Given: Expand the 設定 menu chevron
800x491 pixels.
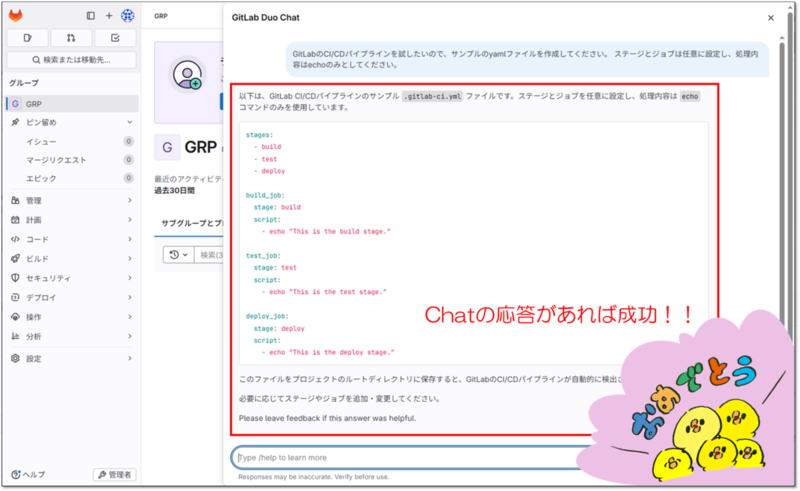Looking at the screenshot, I should 130,358.
